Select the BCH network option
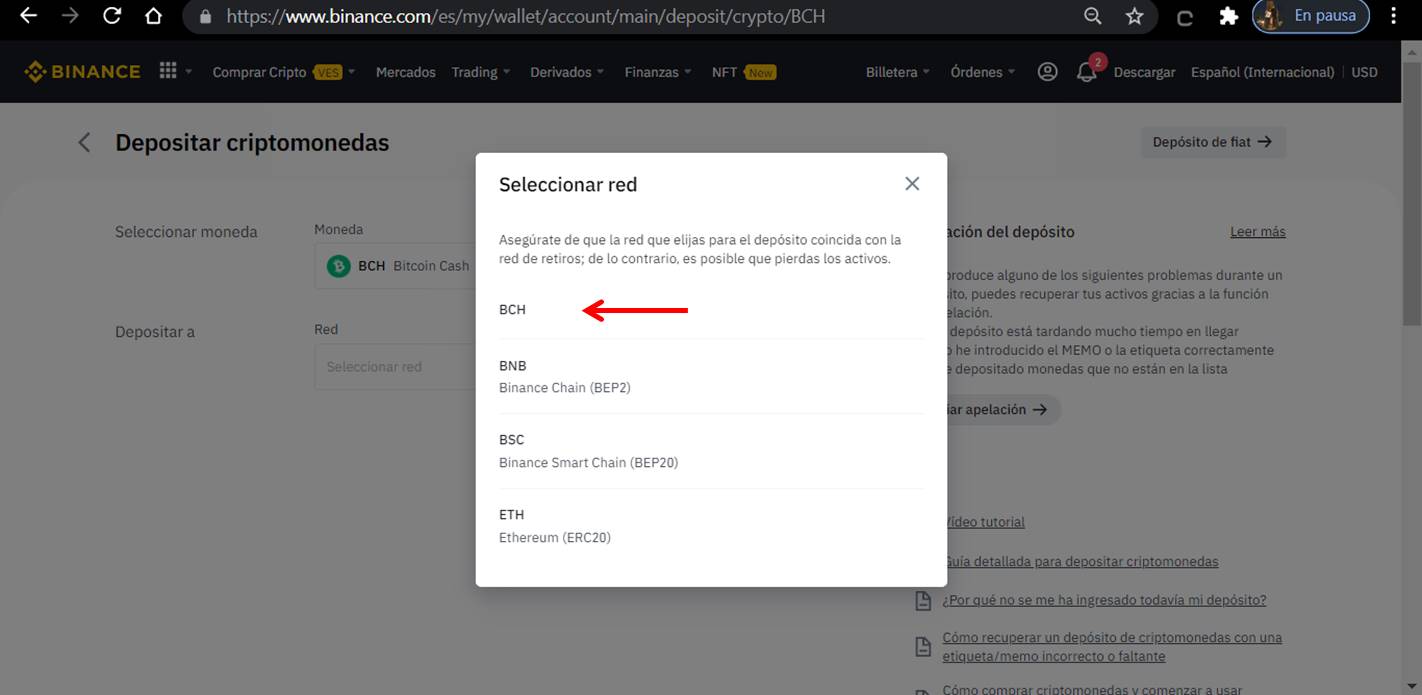 (x=711, y=310)
